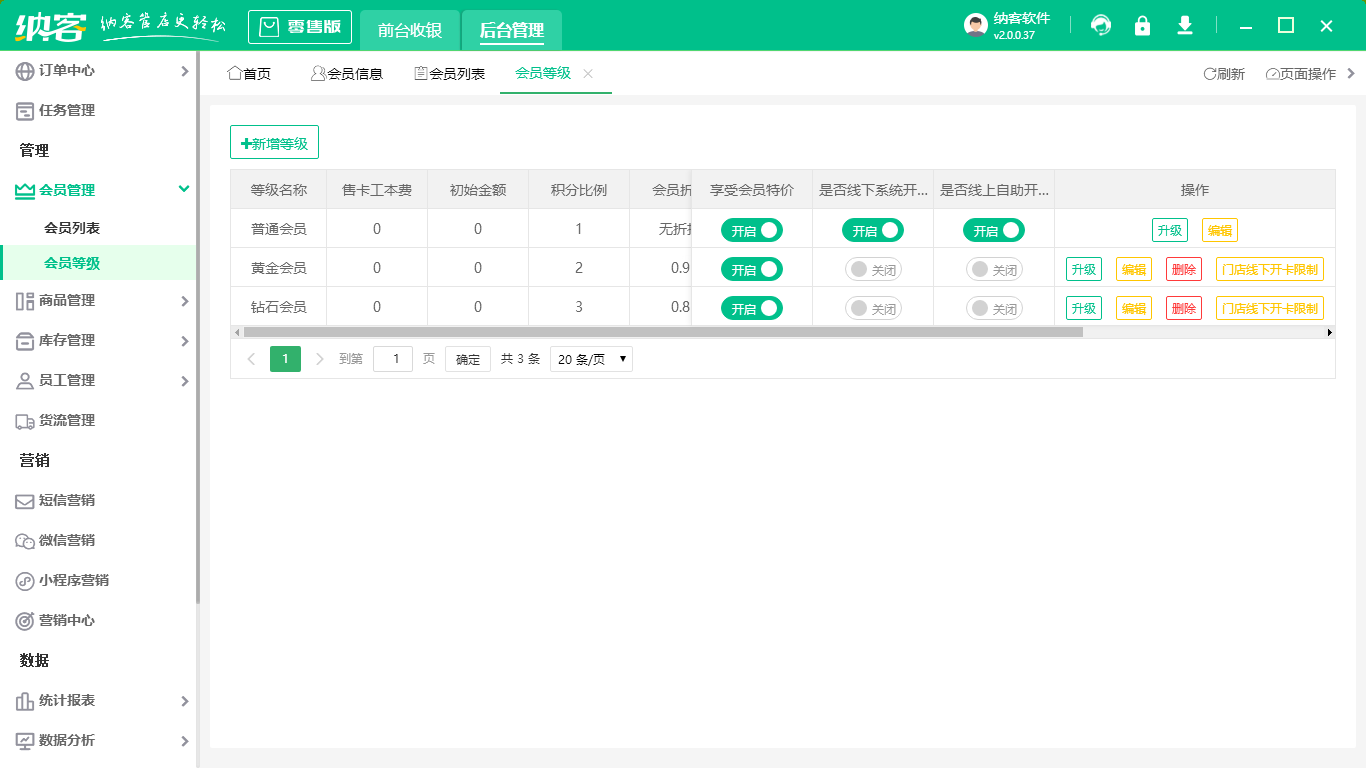Open 小程序营销 in the sidebar
Viewport: 1366px width, 768px height.
click(75, 580)
